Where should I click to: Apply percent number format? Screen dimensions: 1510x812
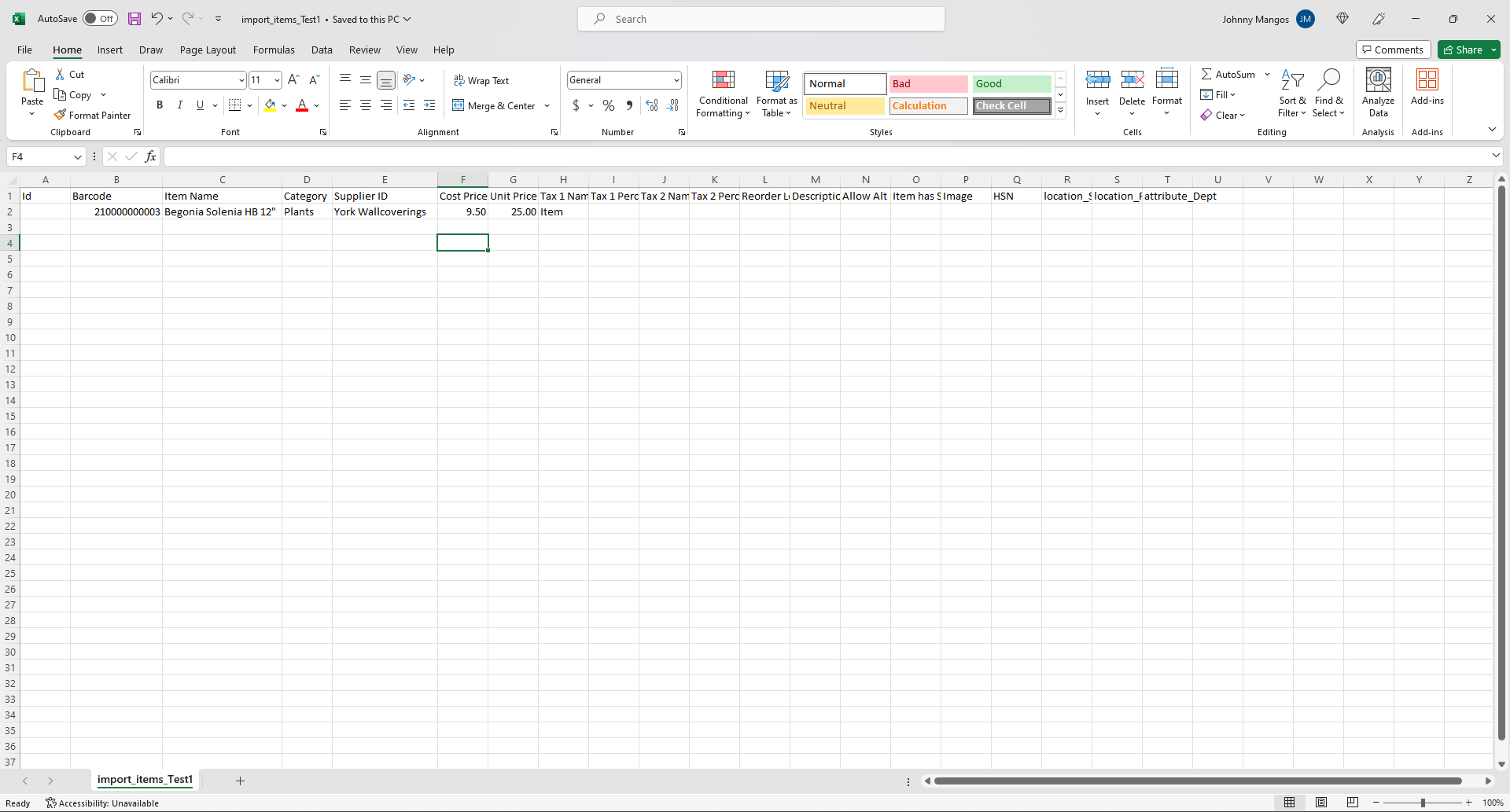click(x=608, y=105)
